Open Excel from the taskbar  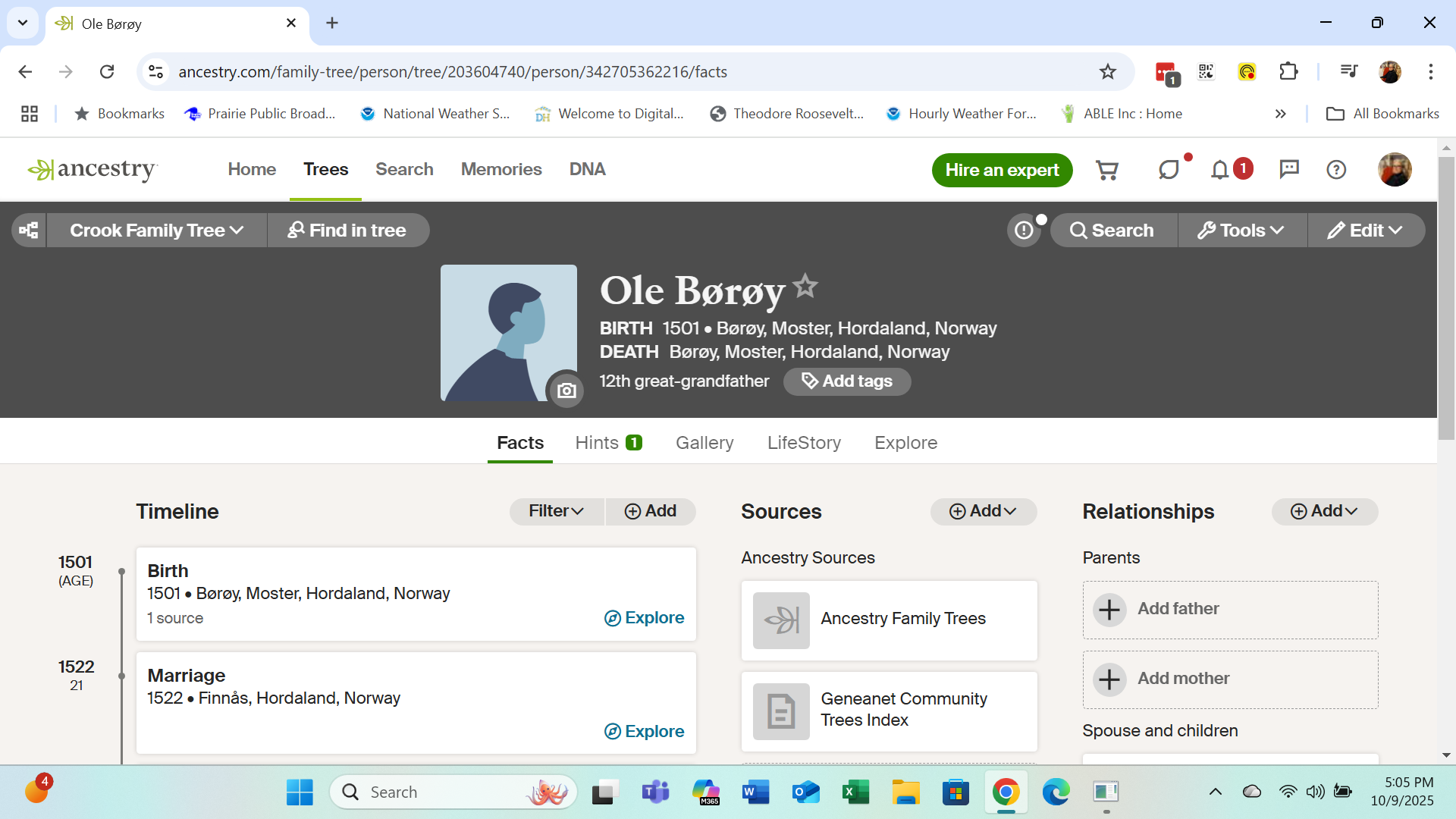(855, 792)
